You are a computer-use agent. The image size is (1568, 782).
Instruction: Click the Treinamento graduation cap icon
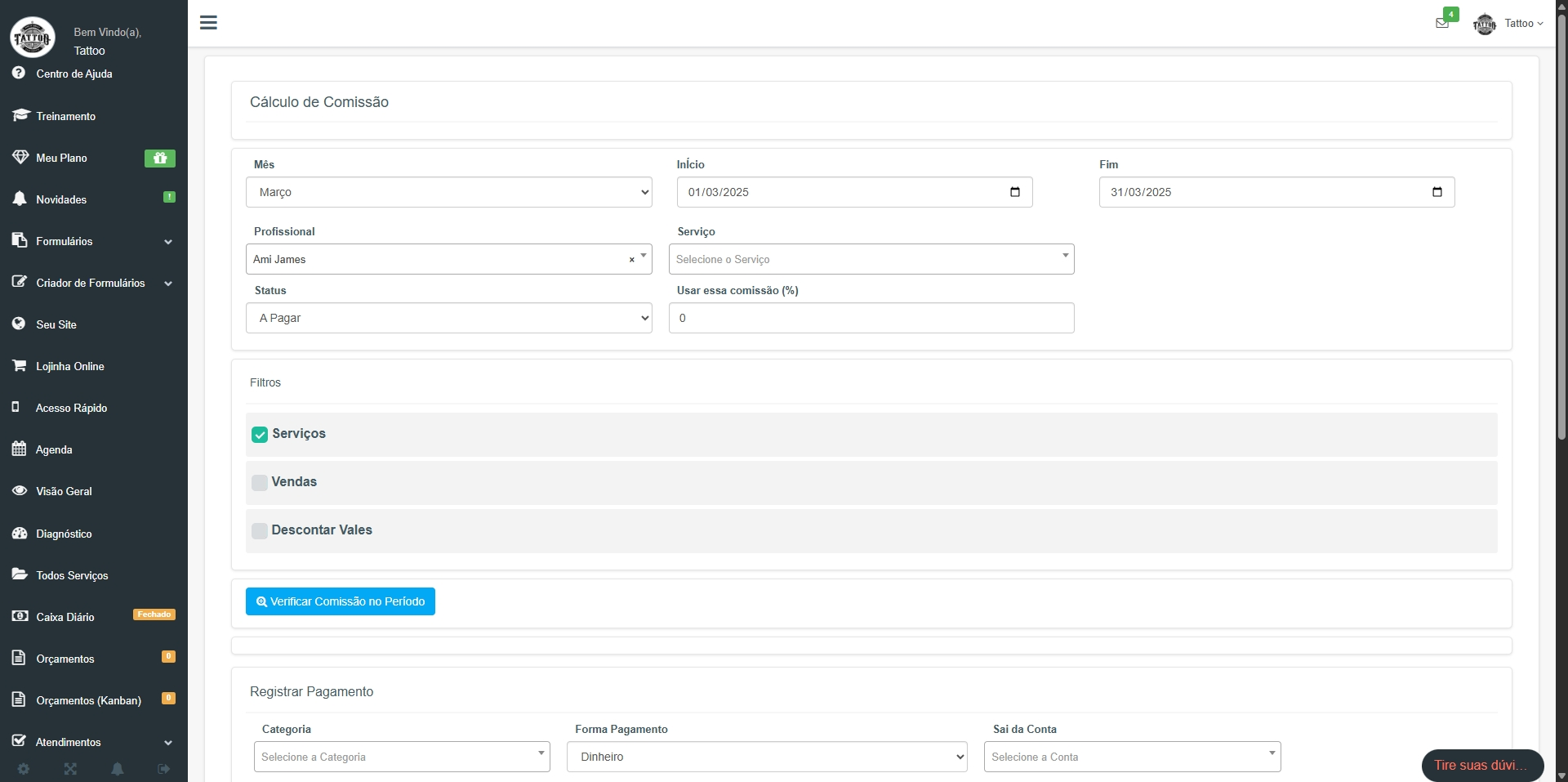click(x=20, y=115)
